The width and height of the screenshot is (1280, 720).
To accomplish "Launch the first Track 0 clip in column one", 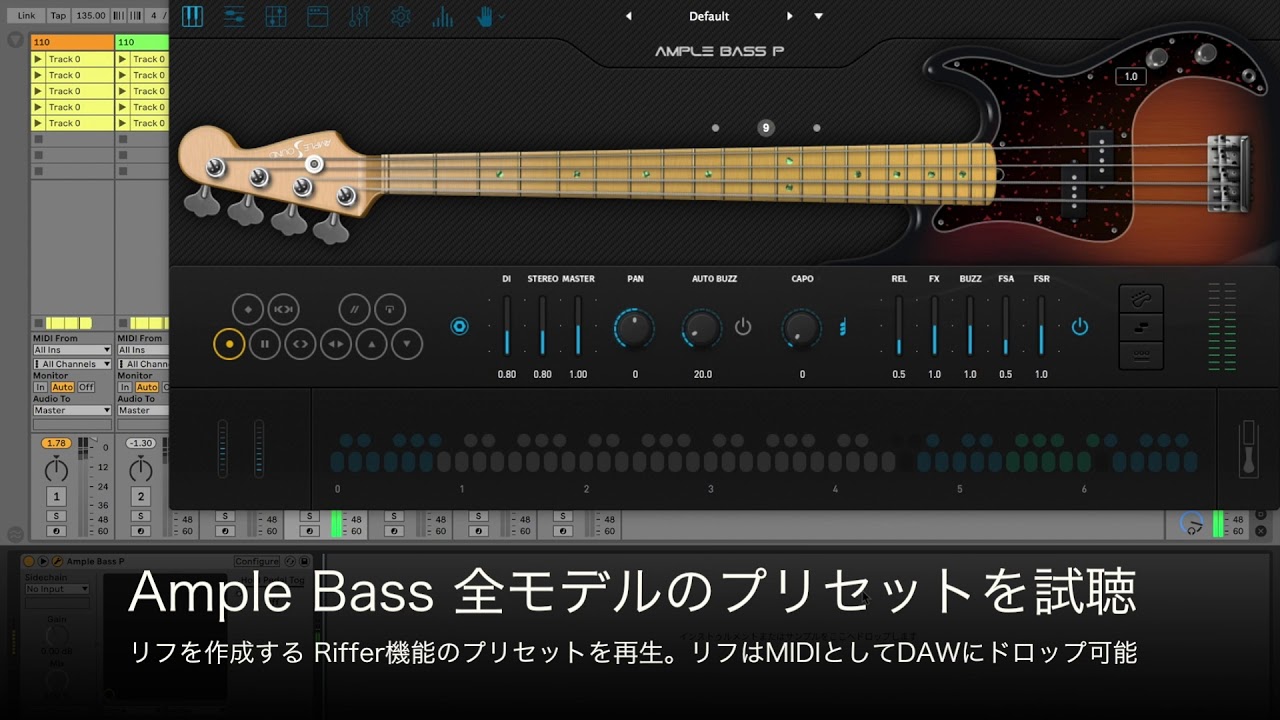I will pos(38,60).
